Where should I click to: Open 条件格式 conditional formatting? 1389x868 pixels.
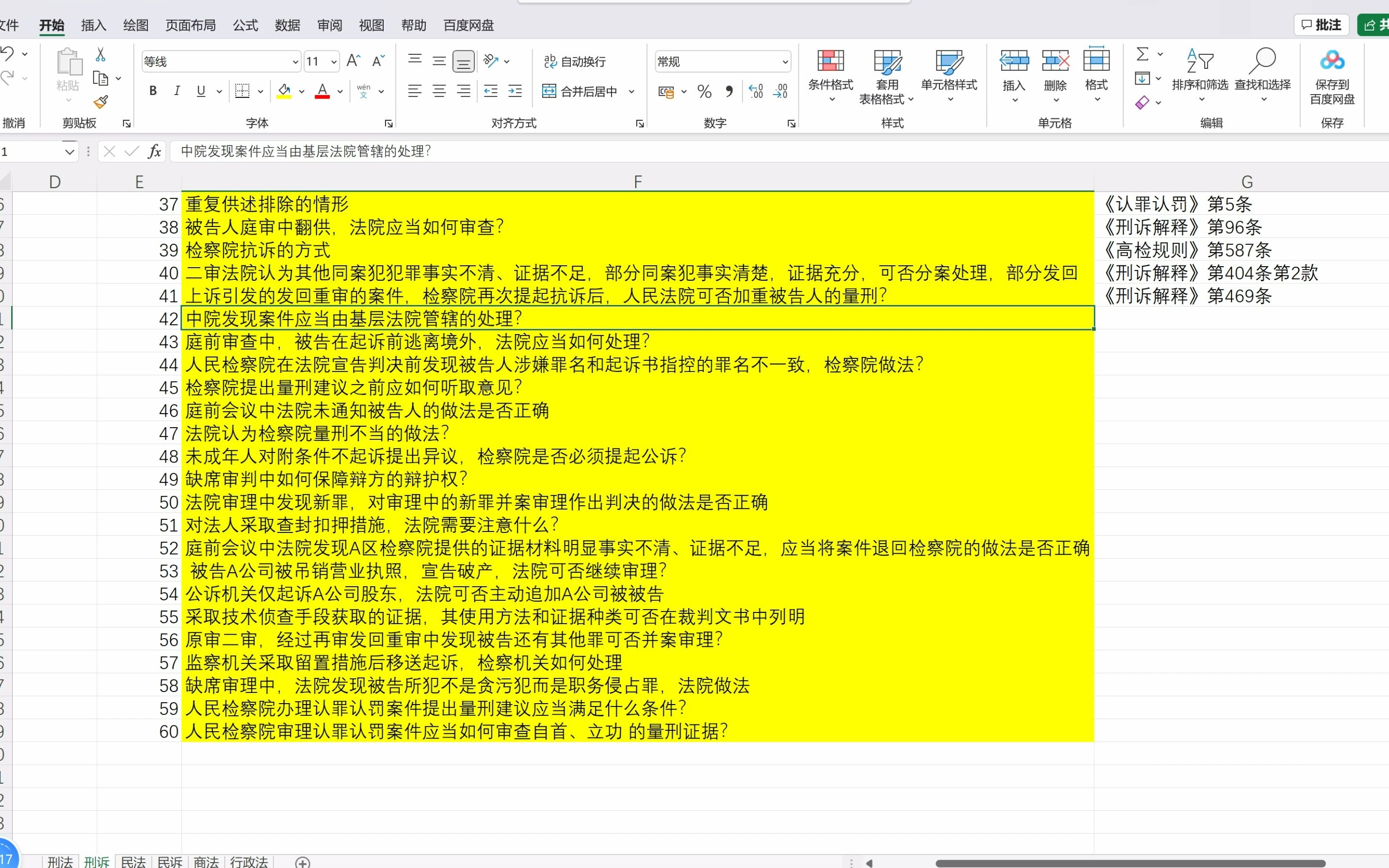coord(830,76)
